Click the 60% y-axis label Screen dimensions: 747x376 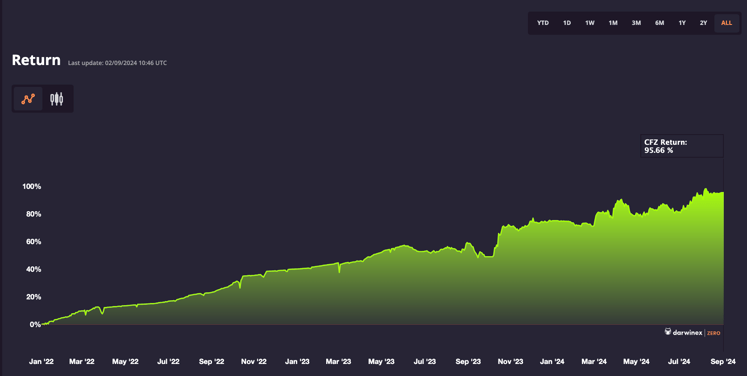point(33,242)
